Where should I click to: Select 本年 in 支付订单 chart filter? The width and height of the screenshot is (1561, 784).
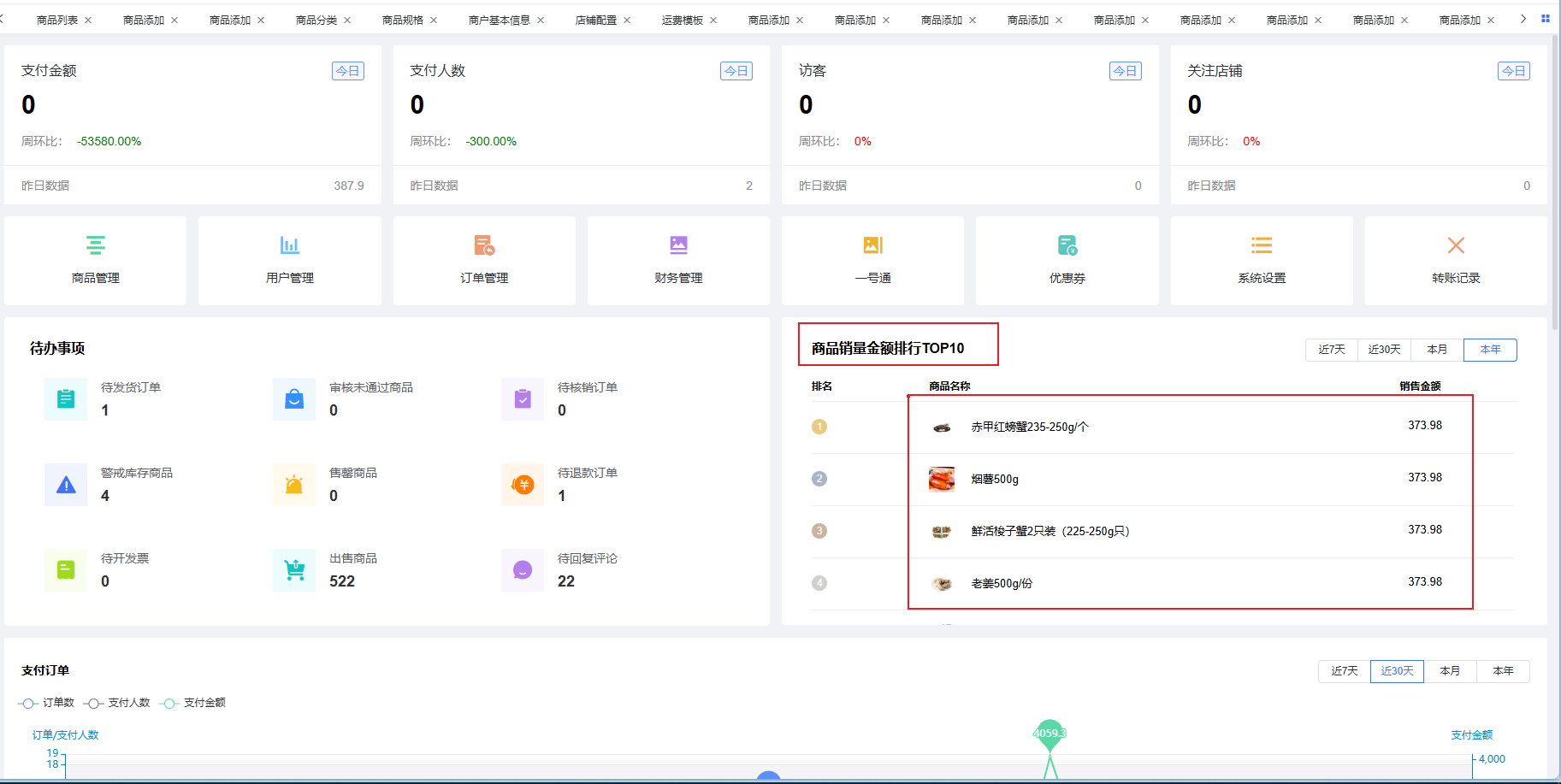coord(1503,671)
